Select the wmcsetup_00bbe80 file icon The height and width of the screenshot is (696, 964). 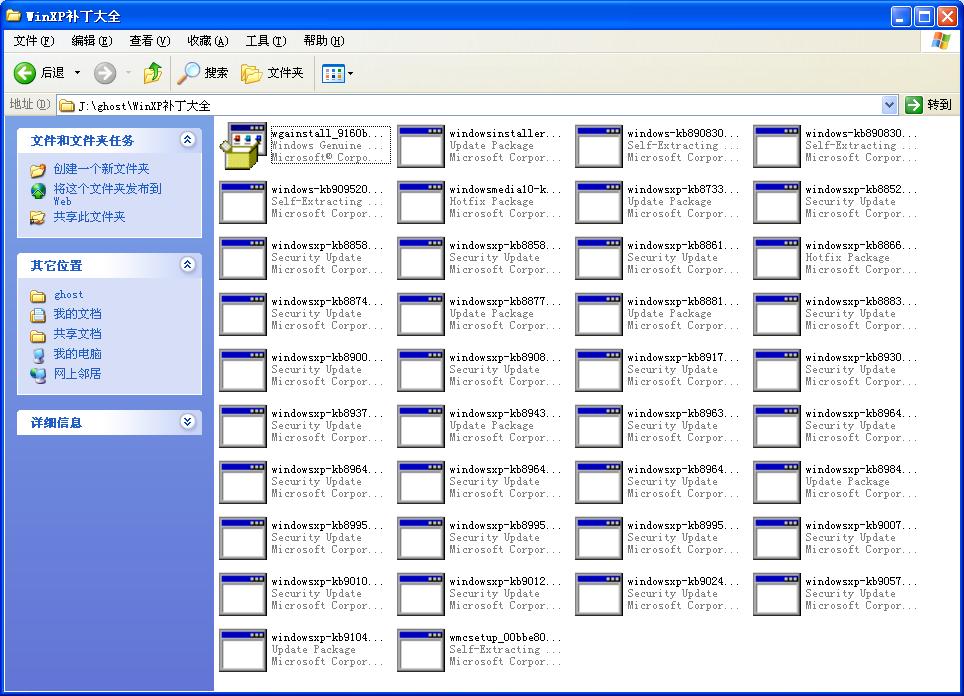[x=421, y=650]
